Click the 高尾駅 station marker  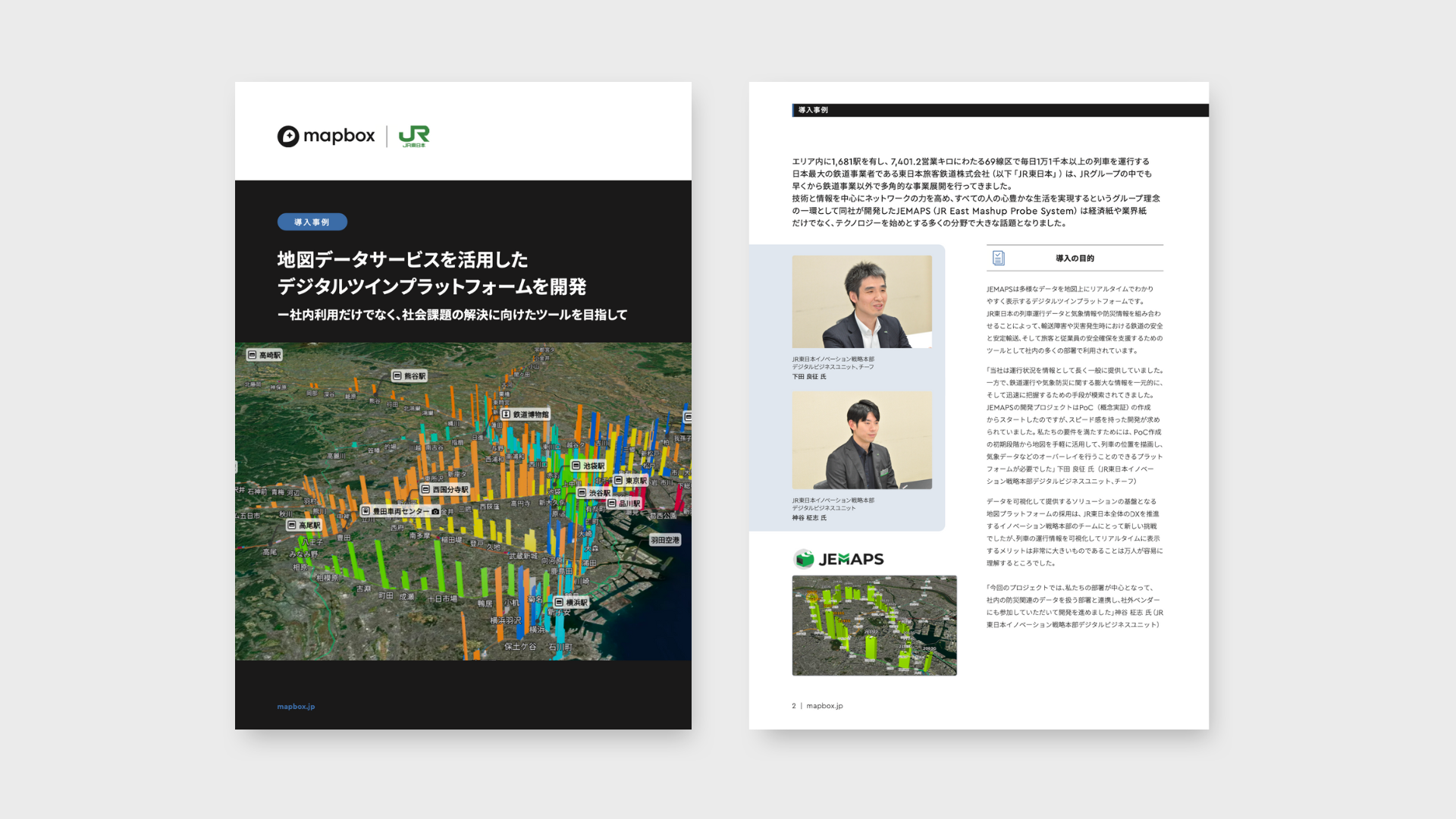[x=305, y=525]
